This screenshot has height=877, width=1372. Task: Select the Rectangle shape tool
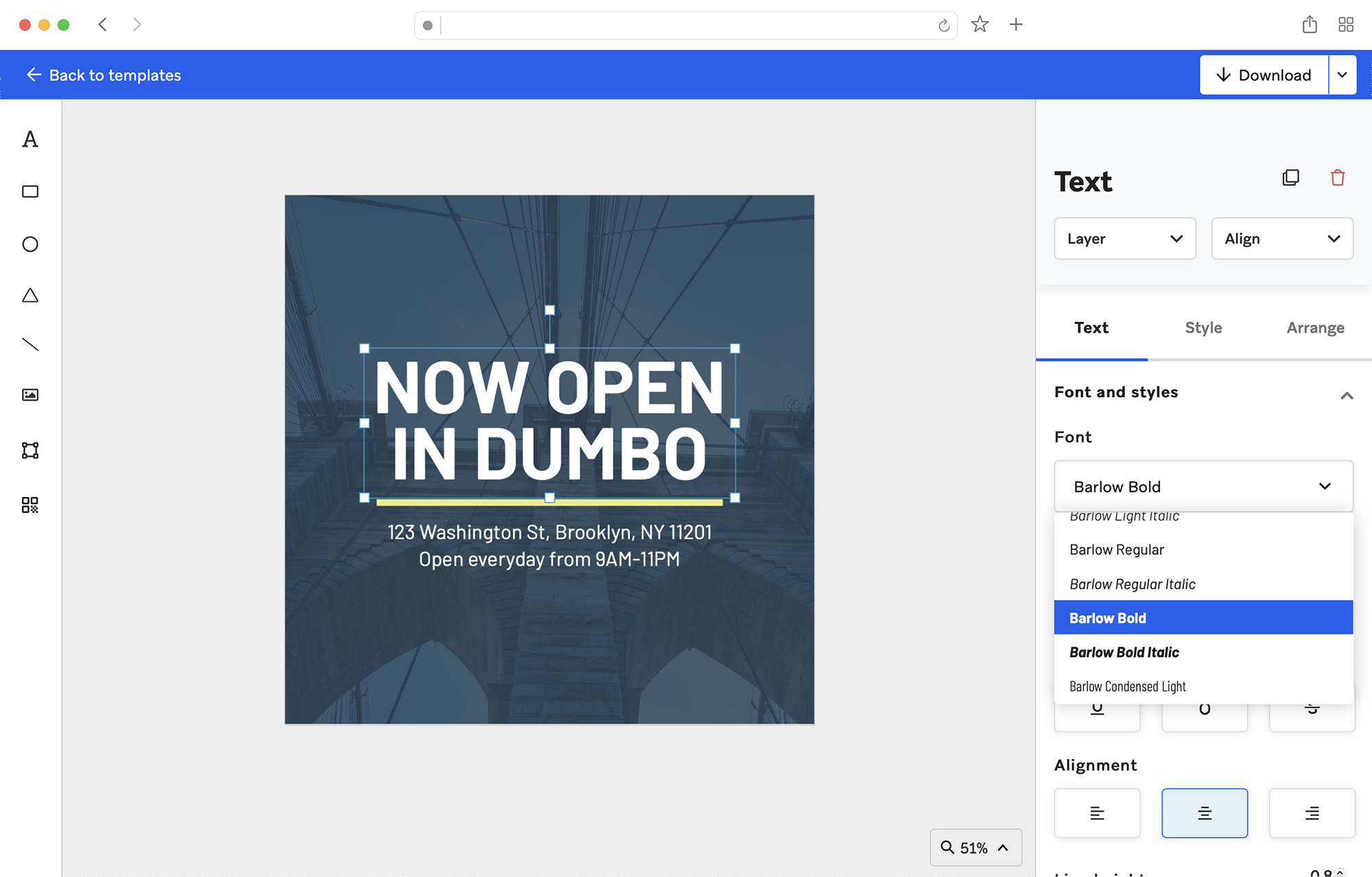29,191
